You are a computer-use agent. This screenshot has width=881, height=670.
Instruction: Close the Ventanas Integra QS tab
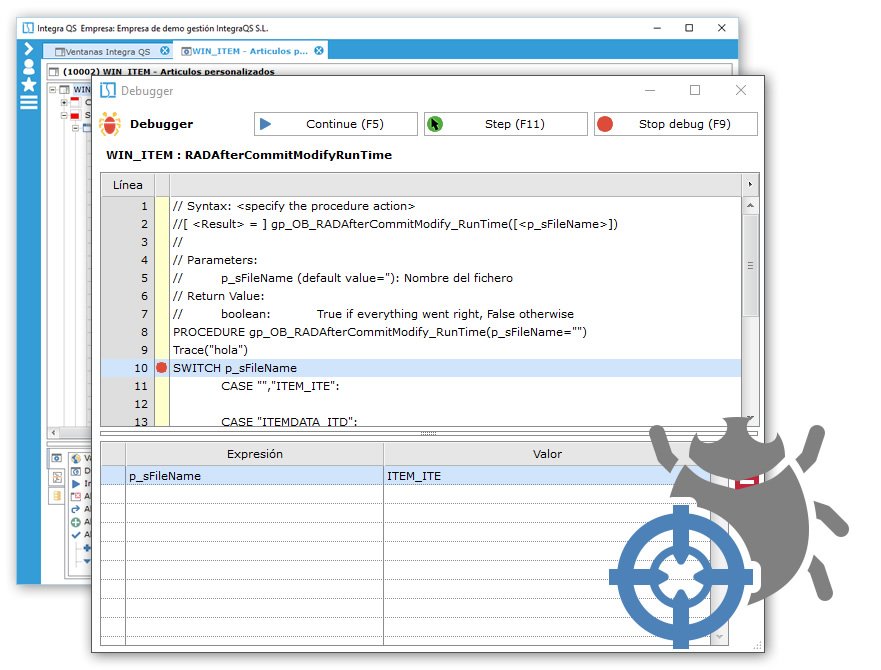coord(165,51)
